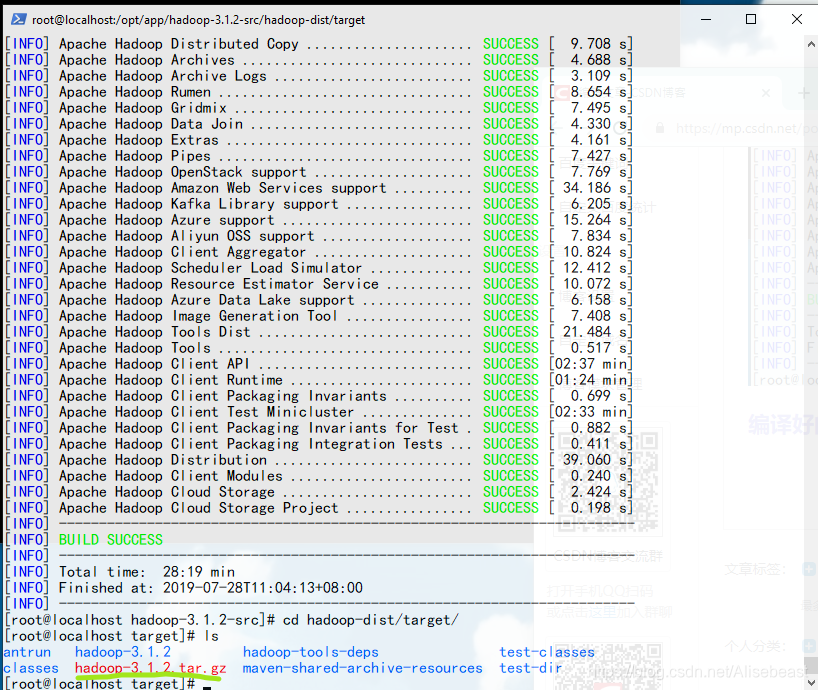This screenshot has height=690, width=818.
Task: Select the antrun directory name
Action: 27,652
